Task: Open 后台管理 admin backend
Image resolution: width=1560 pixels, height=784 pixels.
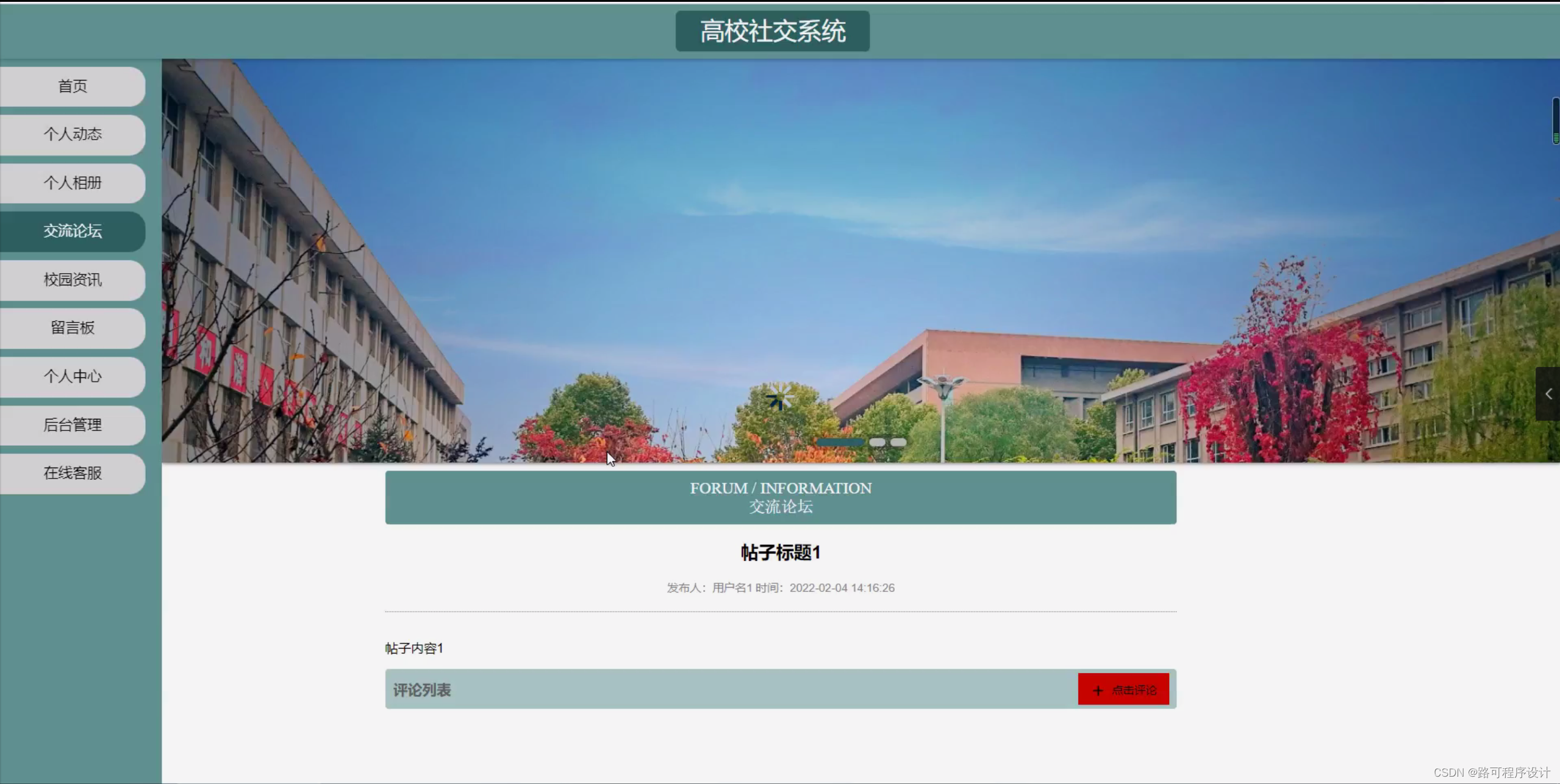Action: [73, 425]
